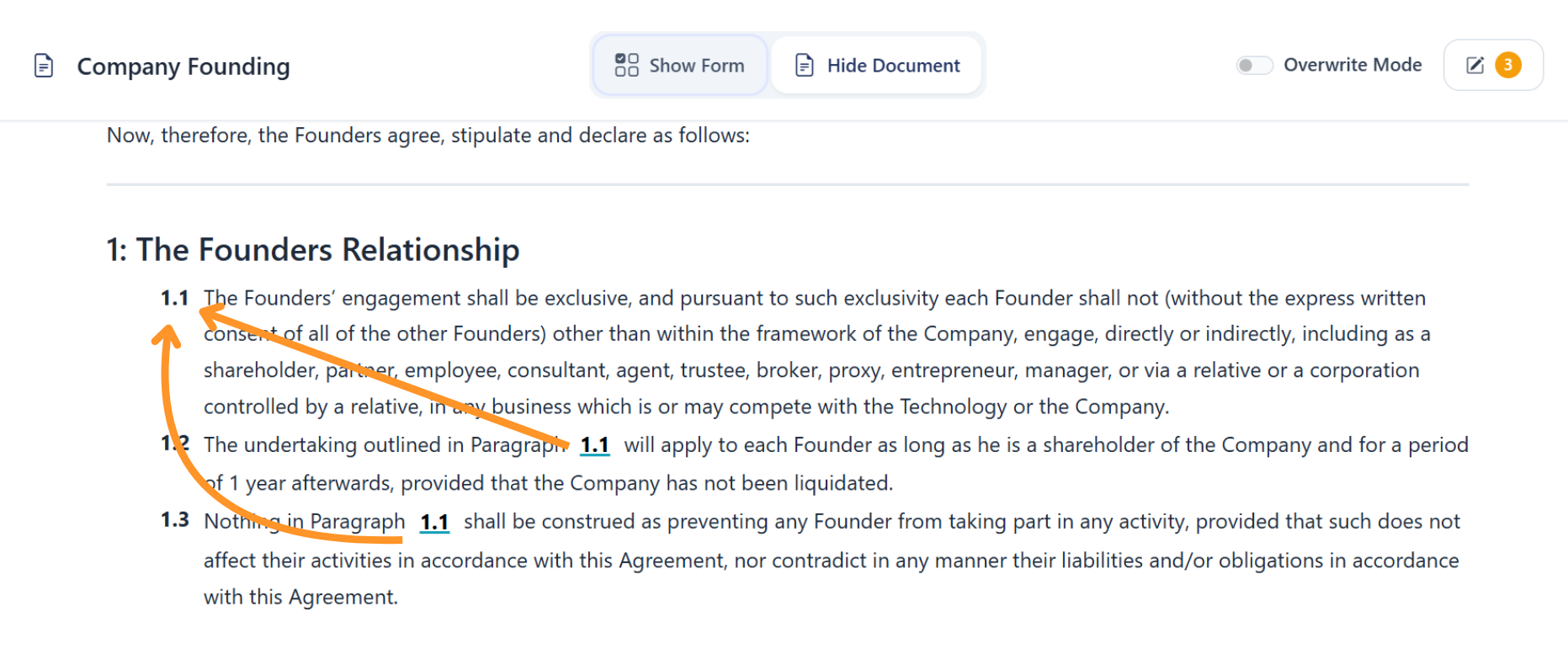Screen dimensions: 1568x670
Task: Click the heading The Founders Relationship
Action: (313, 250)
